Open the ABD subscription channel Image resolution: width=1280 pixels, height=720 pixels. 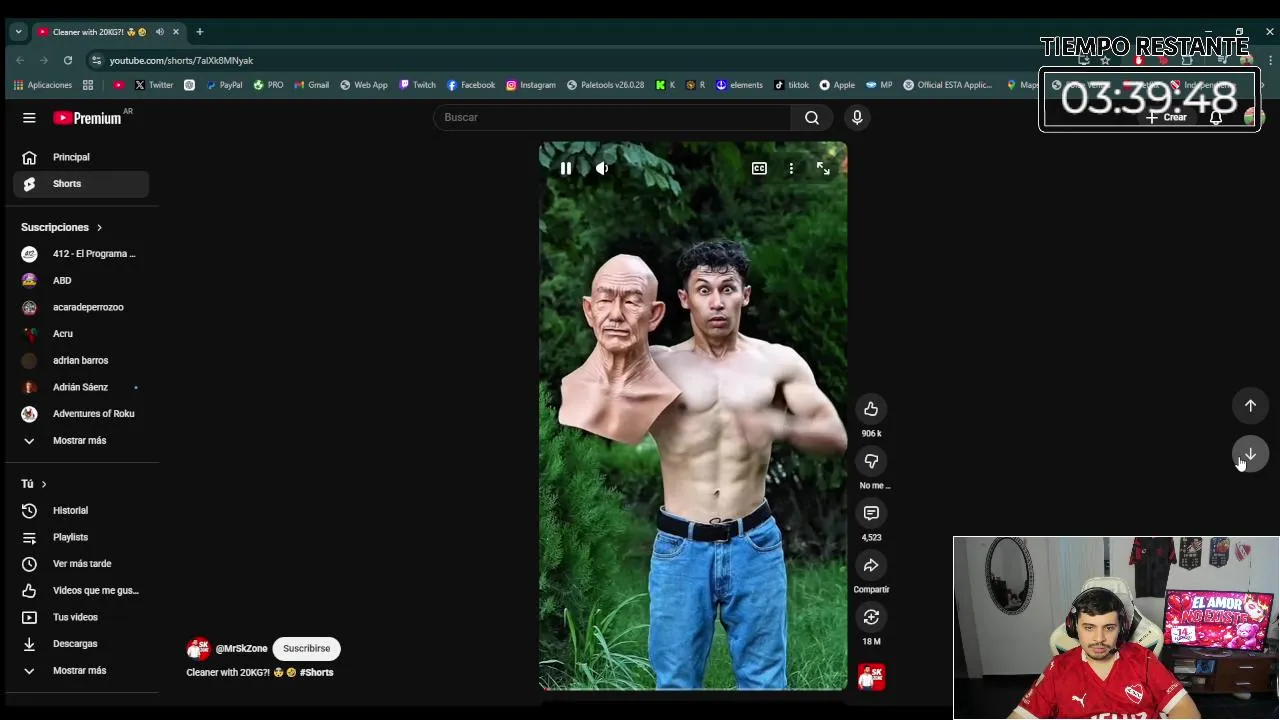(81, 281)
